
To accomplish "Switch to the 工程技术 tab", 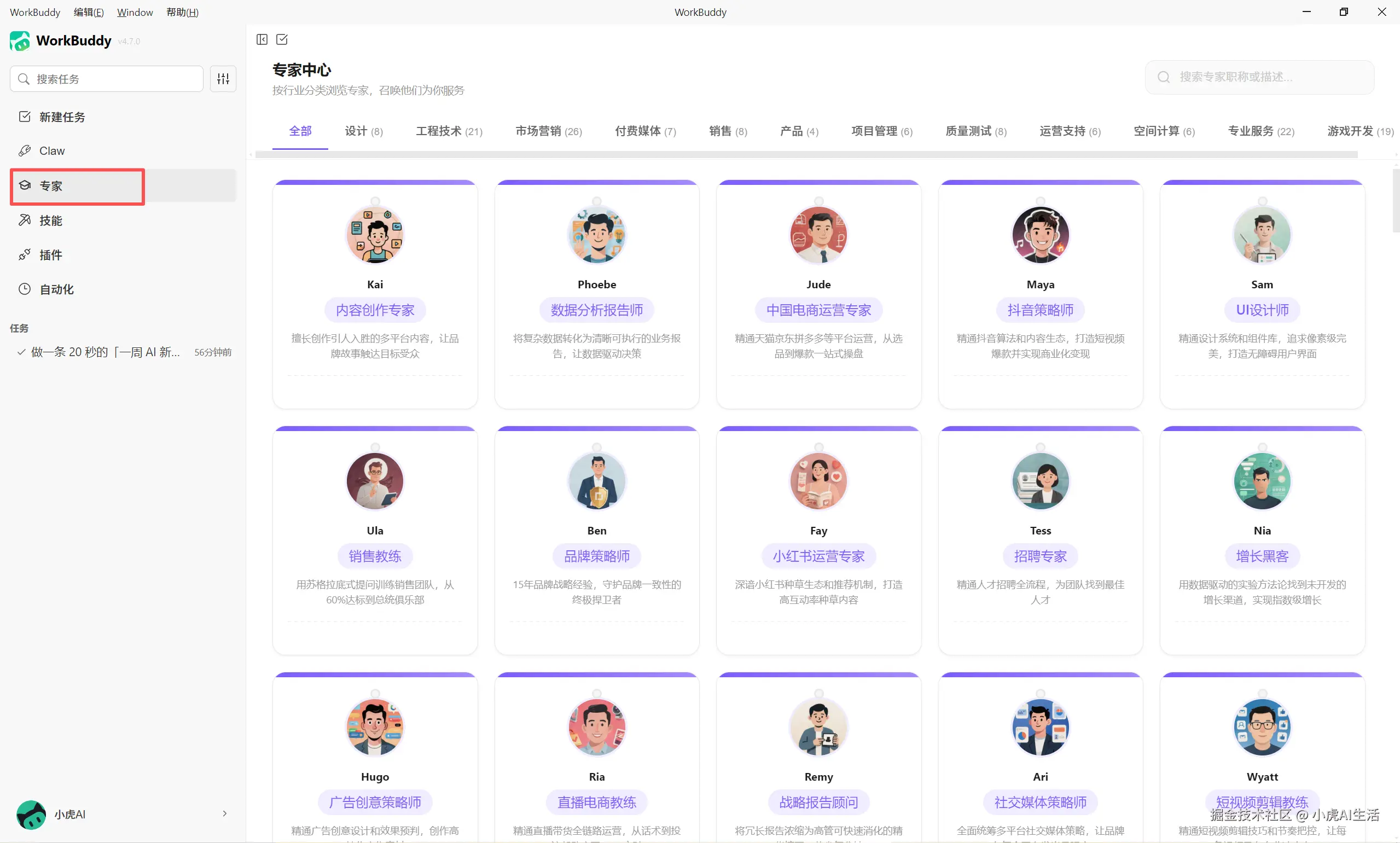I will tap(449, 131).
